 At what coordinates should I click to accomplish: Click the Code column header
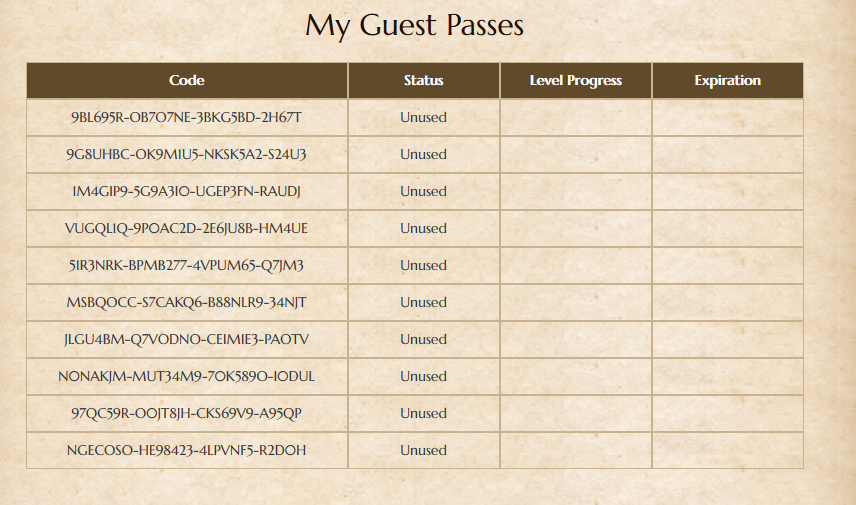point(187,80)
